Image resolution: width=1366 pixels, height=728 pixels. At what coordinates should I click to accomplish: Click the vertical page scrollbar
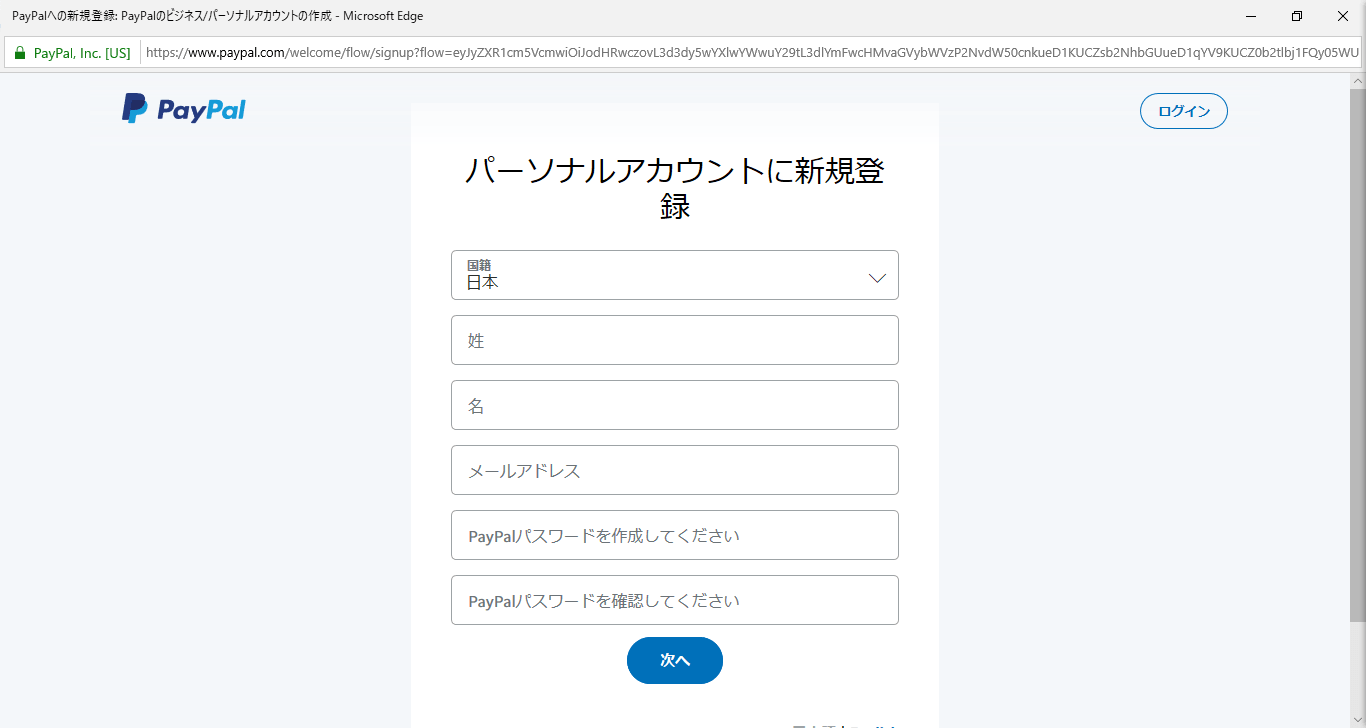pyautogui.click(x=1357, y=355)
